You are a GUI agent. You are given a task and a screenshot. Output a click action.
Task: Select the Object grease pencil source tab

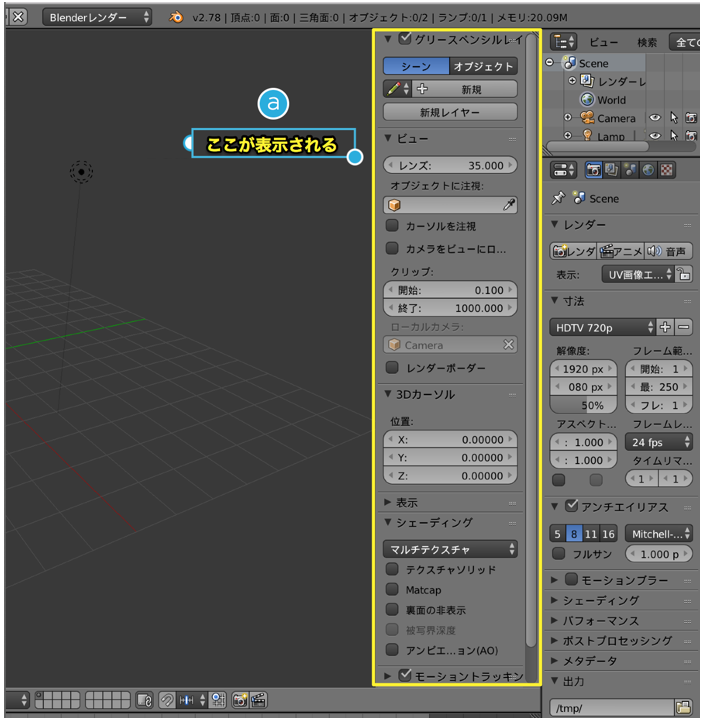pyautogui.click(x=483, y=66)
